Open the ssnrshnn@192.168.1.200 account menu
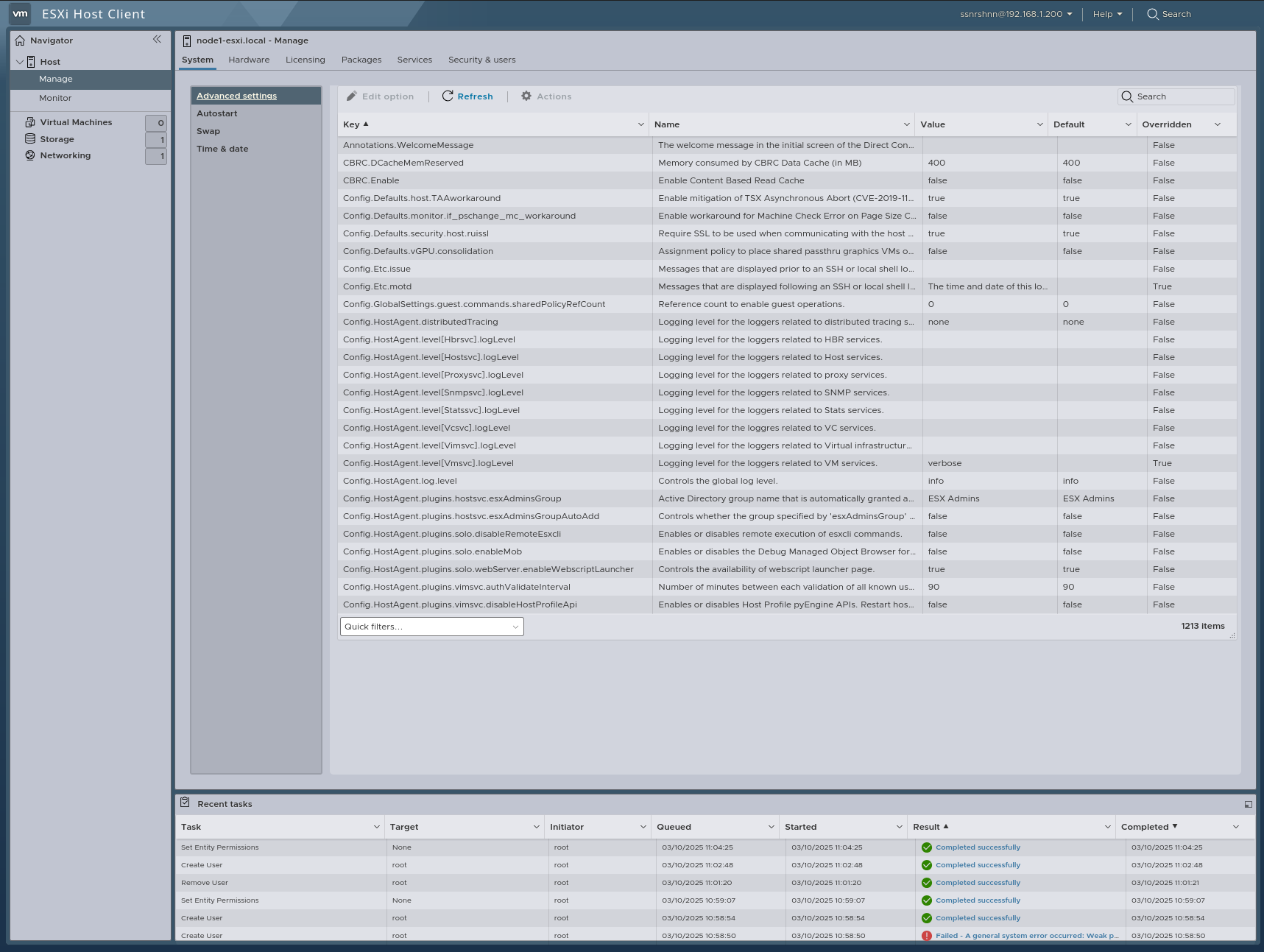1264x952 pixels. [1014, 14]
